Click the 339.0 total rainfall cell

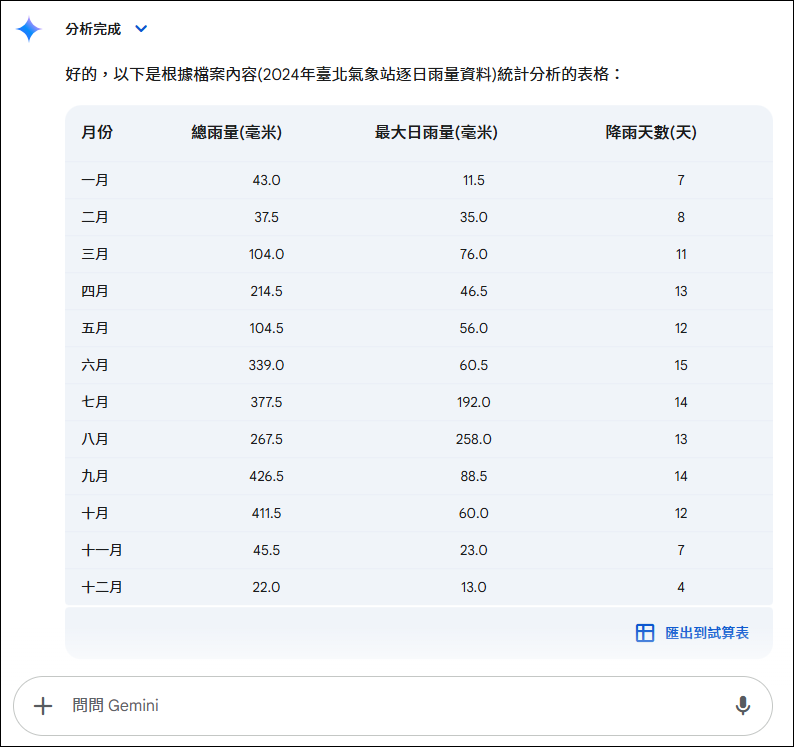click(266, 365)
